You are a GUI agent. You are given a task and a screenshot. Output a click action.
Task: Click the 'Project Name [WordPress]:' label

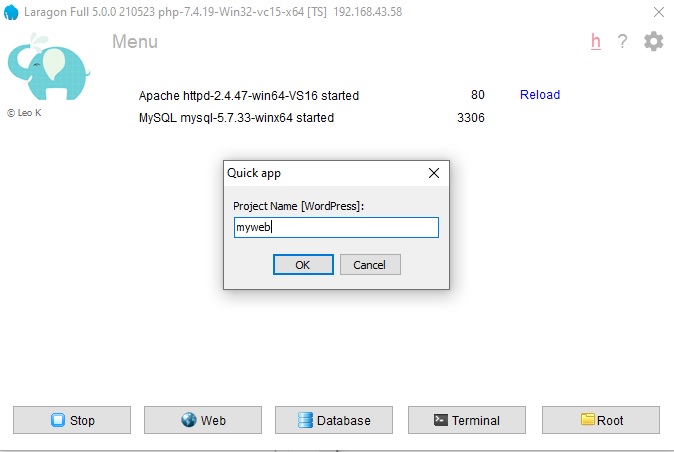(x=298, y=206)
